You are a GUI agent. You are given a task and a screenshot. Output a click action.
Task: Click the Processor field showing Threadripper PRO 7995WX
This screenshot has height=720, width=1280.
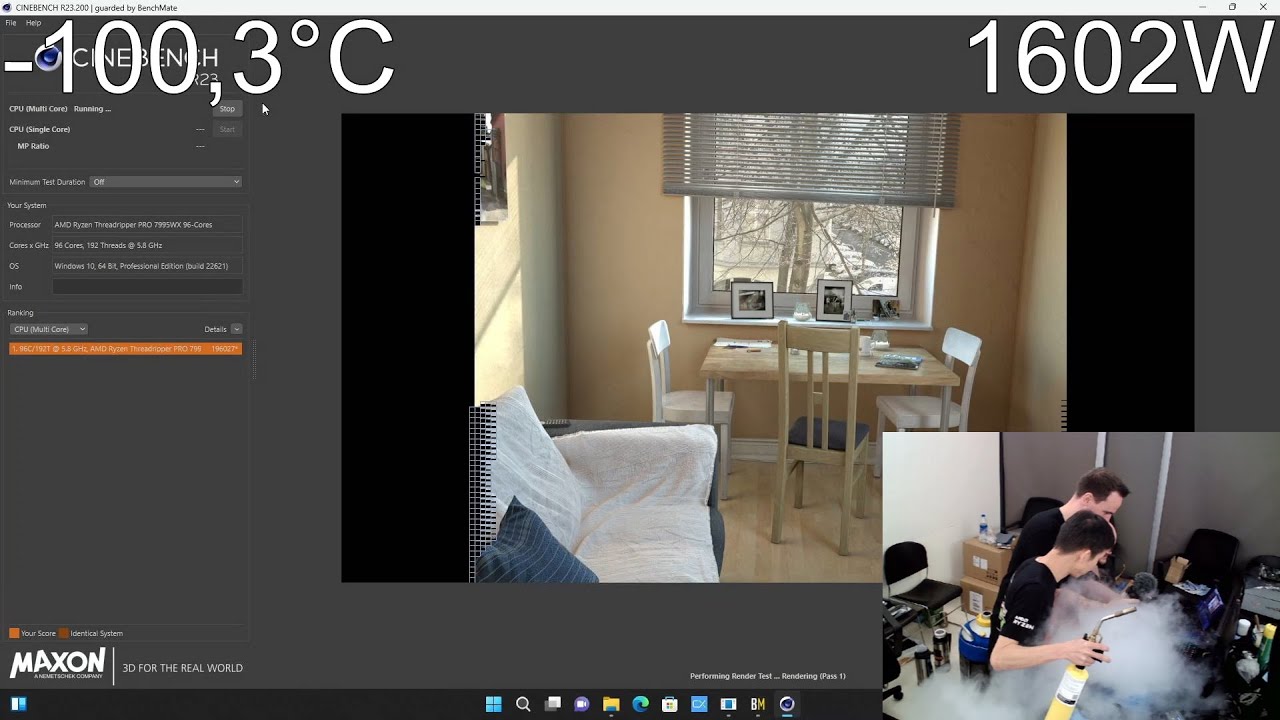147,225
